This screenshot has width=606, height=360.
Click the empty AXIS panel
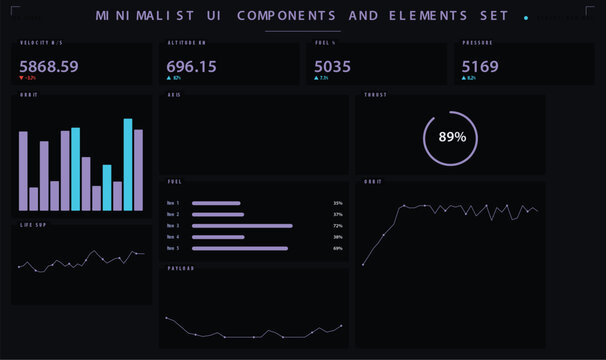(254, 135)
